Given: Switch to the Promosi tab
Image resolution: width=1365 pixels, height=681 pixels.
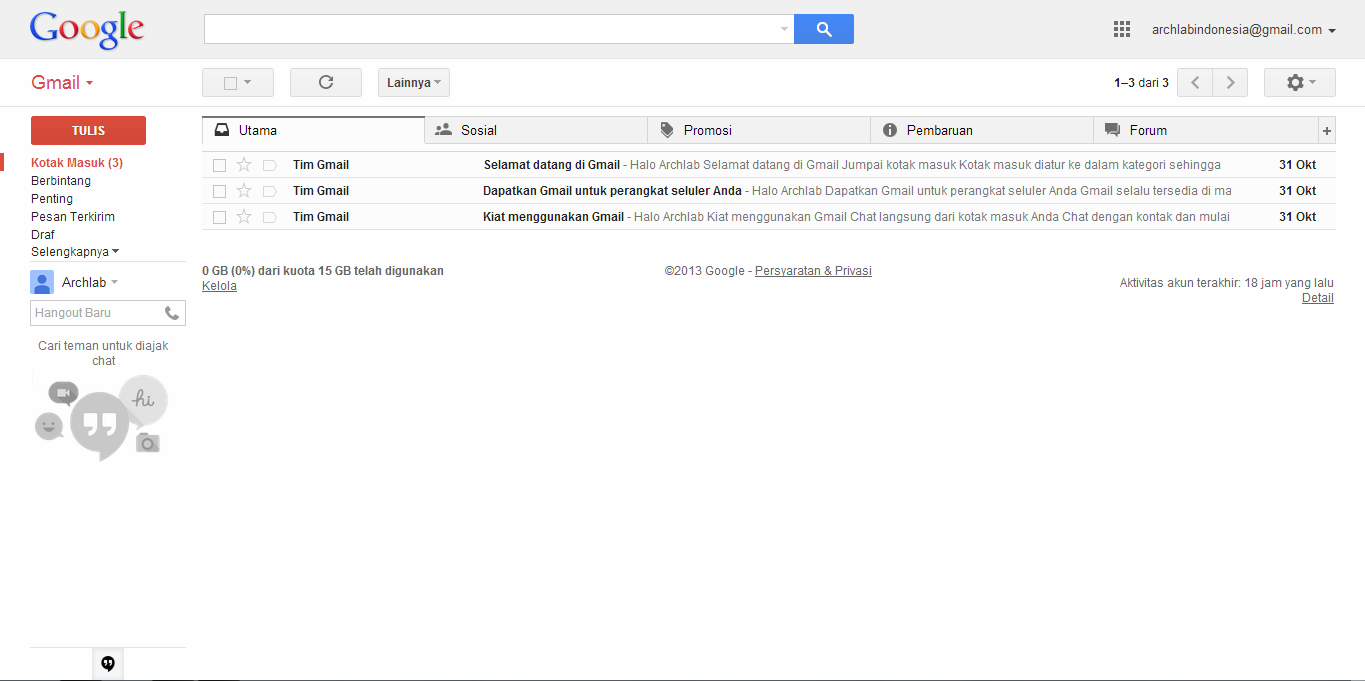Looking at the screenshot, I should point(759,130).
